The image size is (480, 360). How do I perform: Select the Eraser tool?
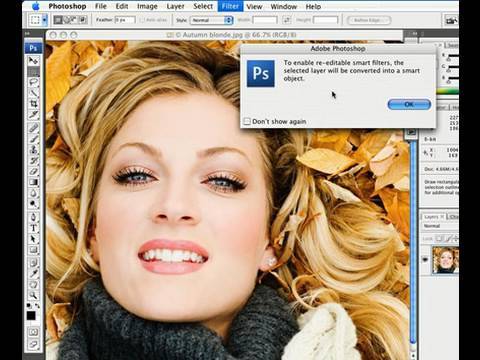[x=33, y=171]
